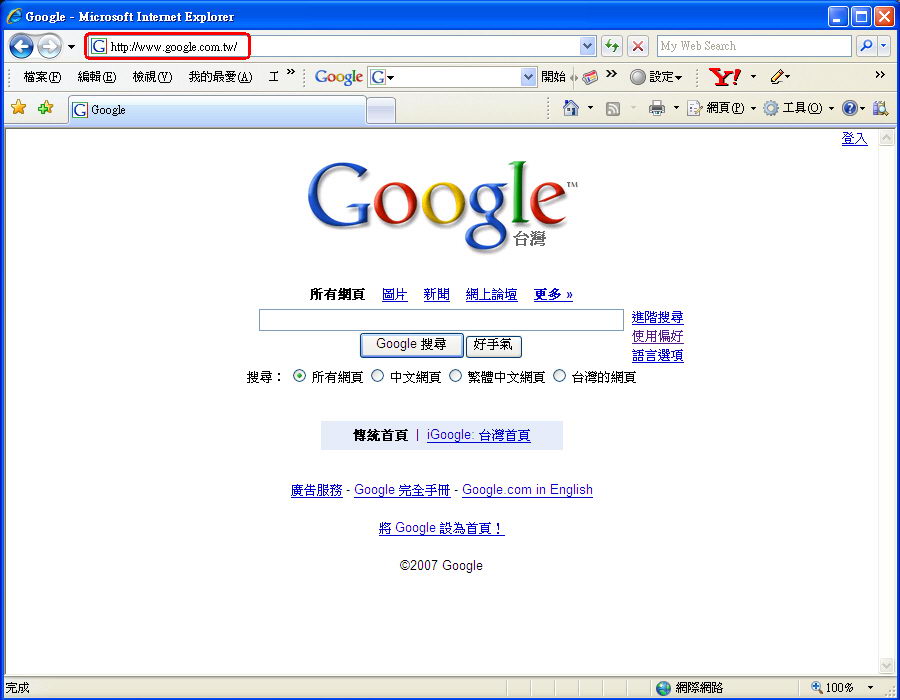The width and height of the screenshot is (900, 700).
Task: Click the My Web Search input field
Action: pos(754,45)
